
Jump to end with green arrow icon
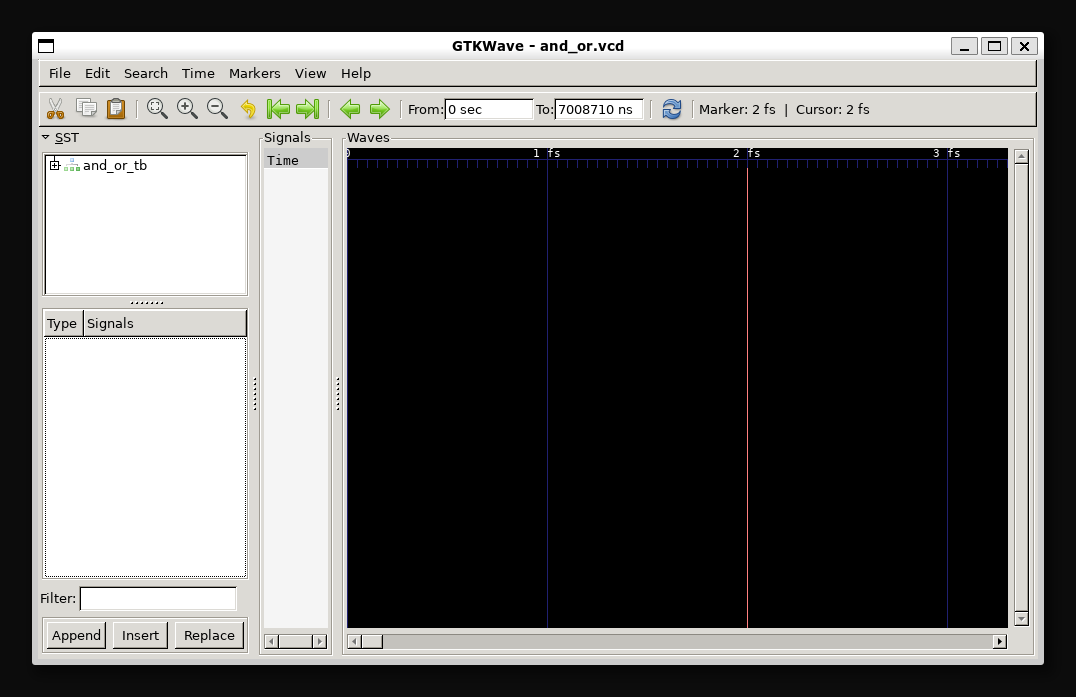click(x=307, y=108)
